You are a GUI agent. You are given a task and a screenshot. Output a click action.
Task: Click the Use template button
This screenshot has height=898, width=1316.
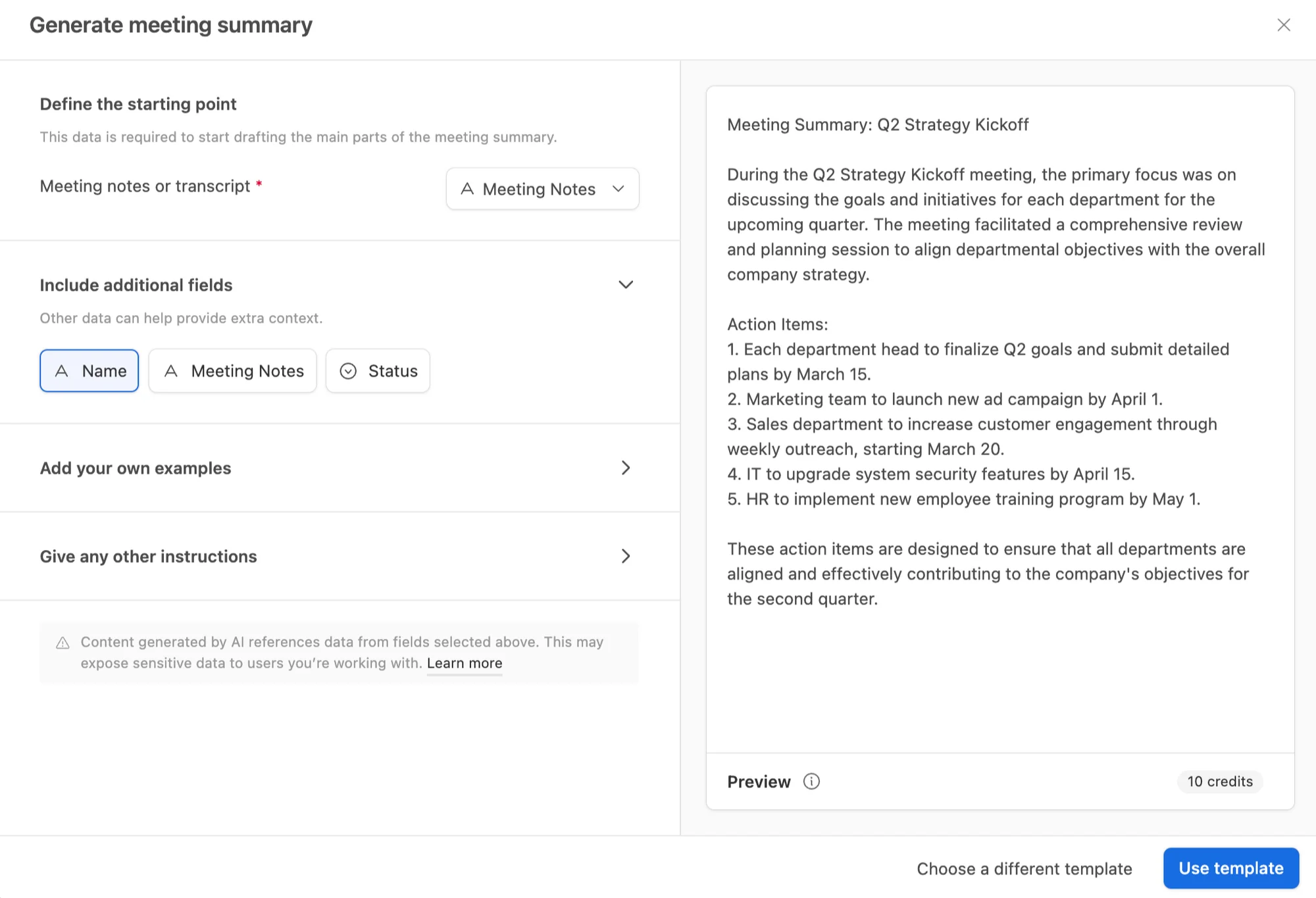point(1230,868)
